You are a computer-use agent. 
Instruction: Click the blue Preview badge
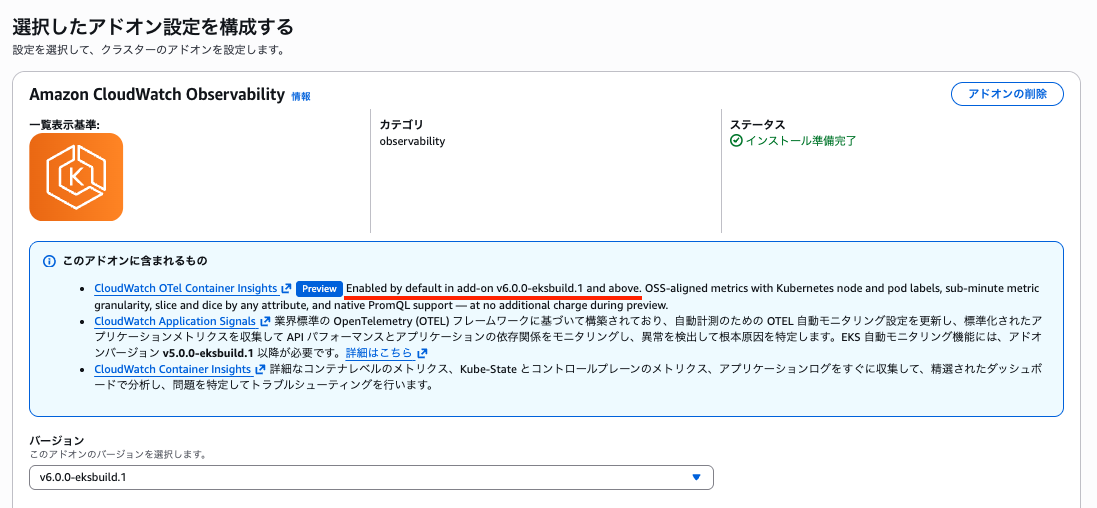pos(319,288)
